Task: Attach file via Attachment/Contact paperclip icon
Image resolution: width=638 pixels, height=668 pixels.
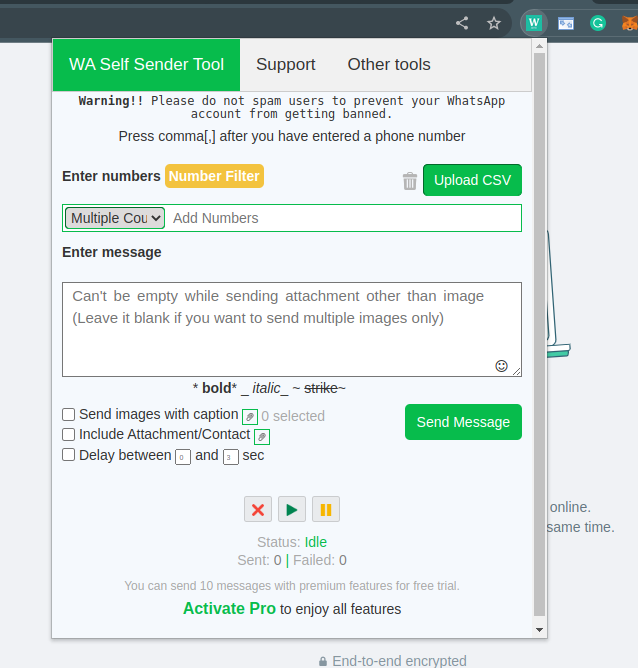Action: pos(262,437)
